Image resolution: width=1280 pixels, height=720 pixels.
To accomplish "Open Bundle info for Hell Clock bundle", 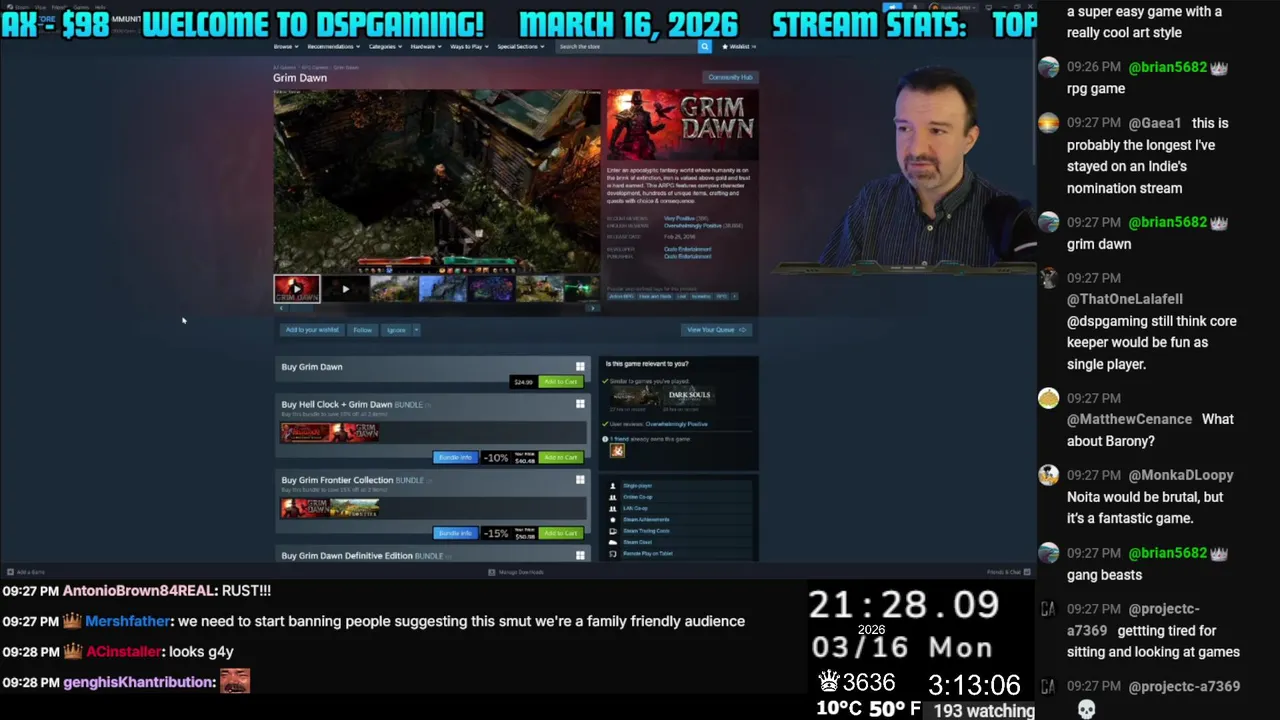I will pos(455,457).
